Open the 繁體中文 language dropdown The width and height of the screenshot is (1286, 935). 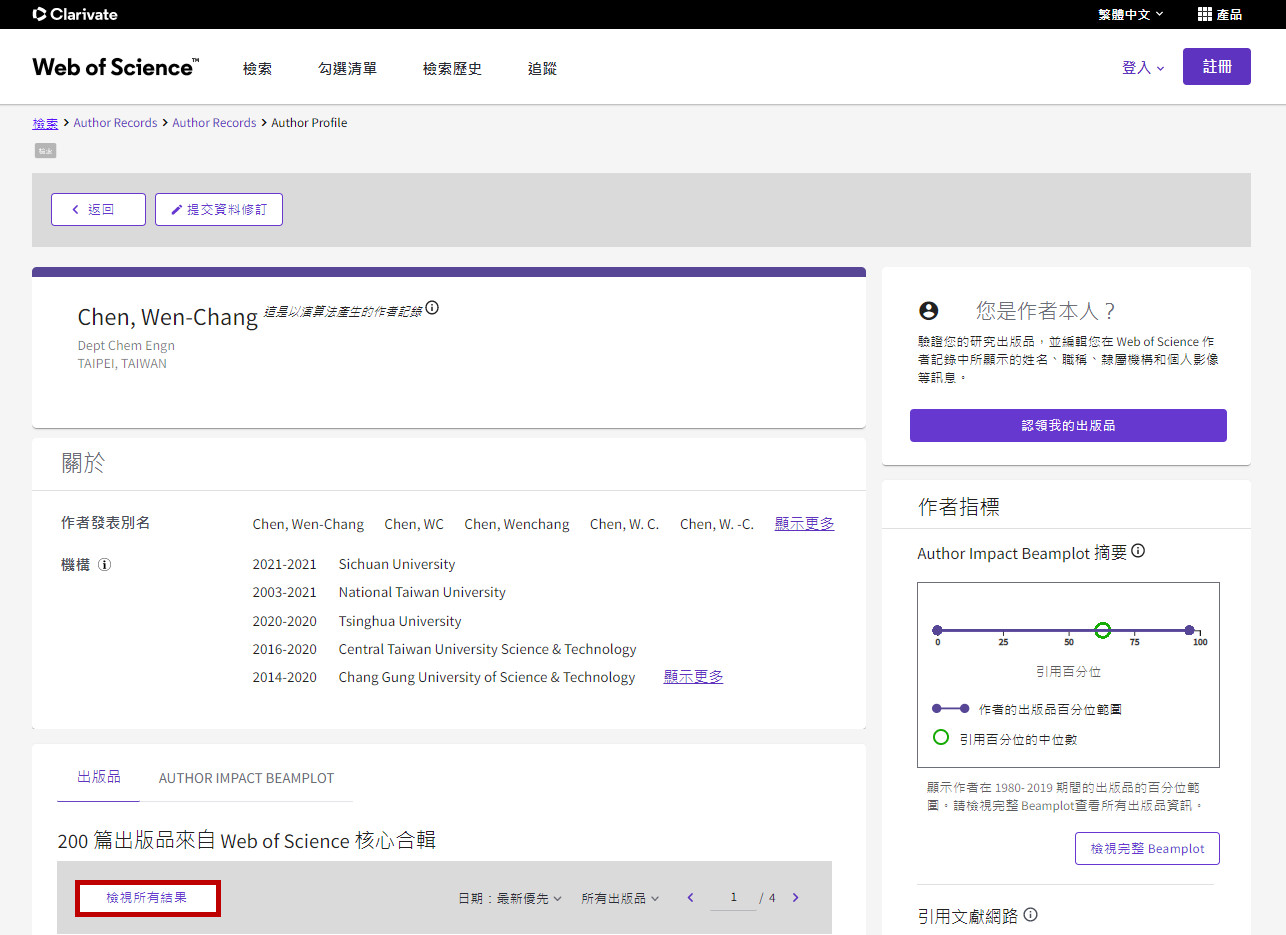coord(1131,14)
